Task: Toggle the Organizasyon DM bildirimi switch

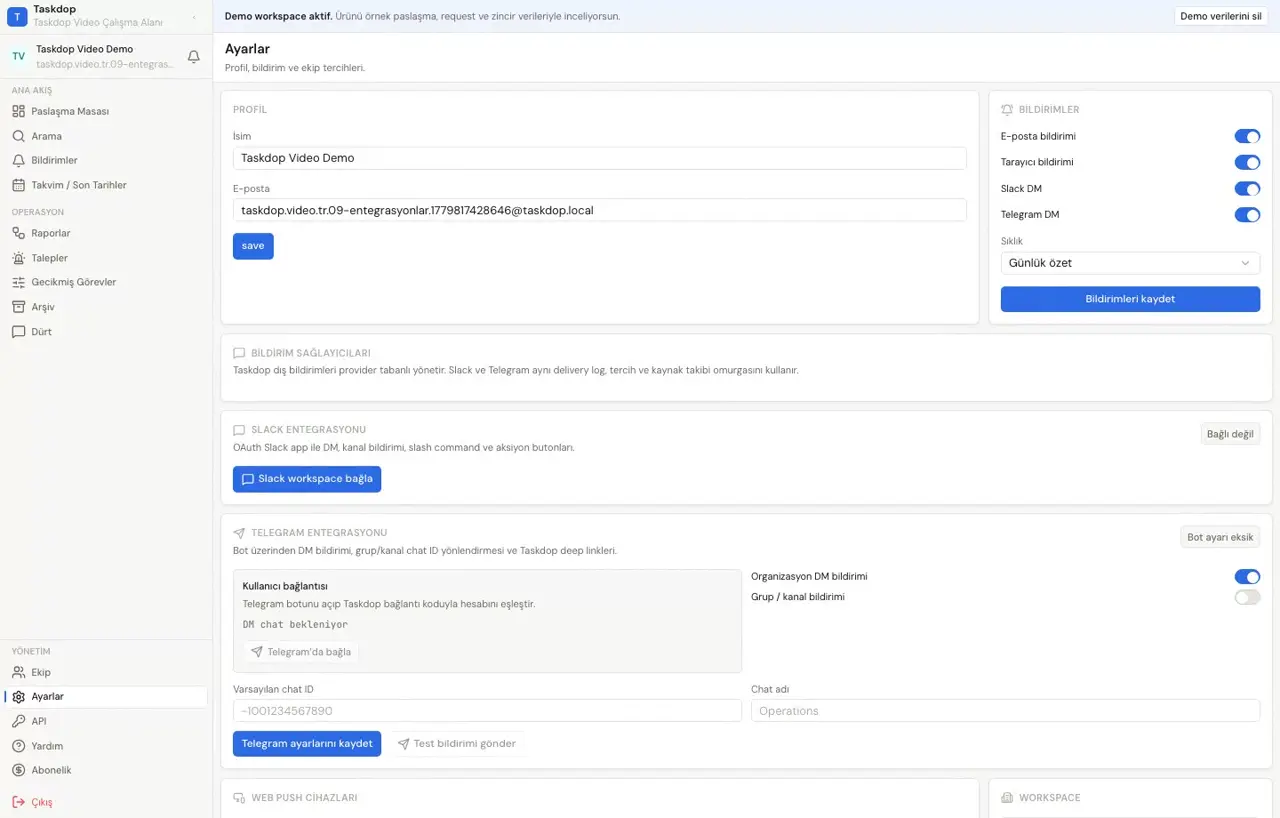Action: (x=1247, y=577)
